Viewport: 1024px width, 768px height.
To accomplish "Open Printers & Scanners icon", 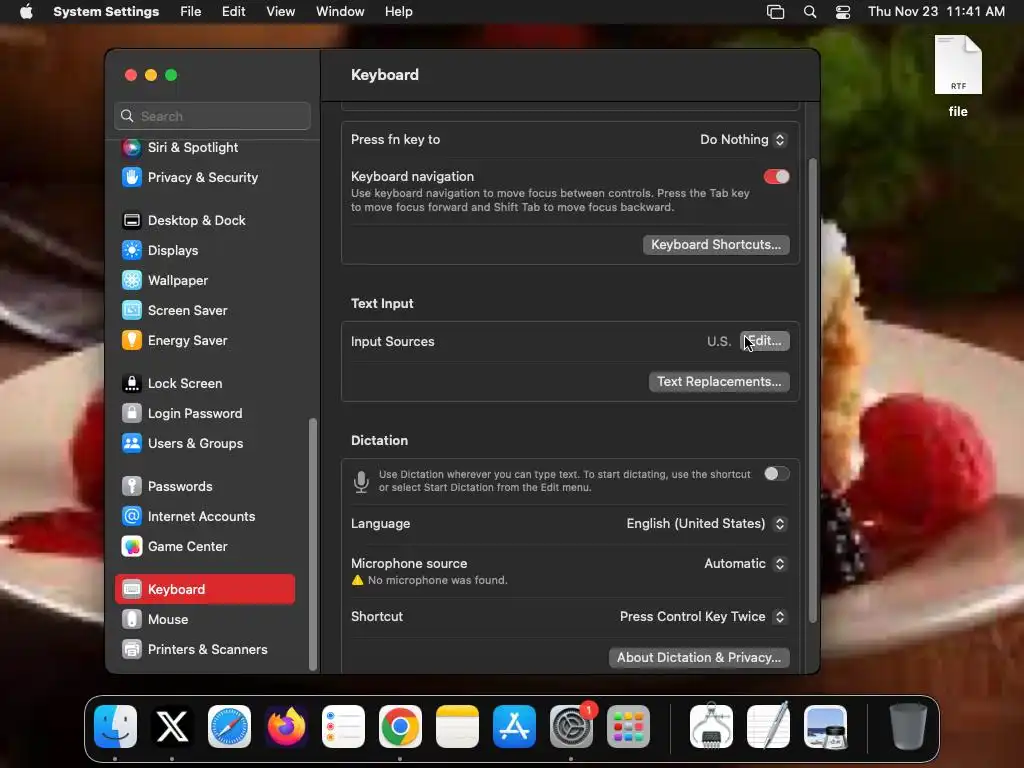I will click(x=132, y=650).
